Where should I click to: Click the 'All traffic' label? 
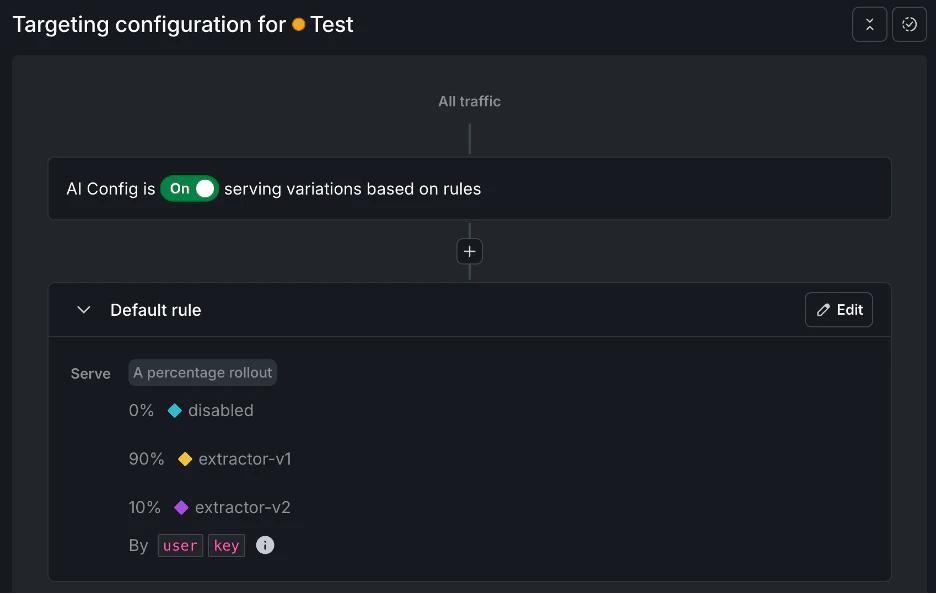click(x=469, y=101)
